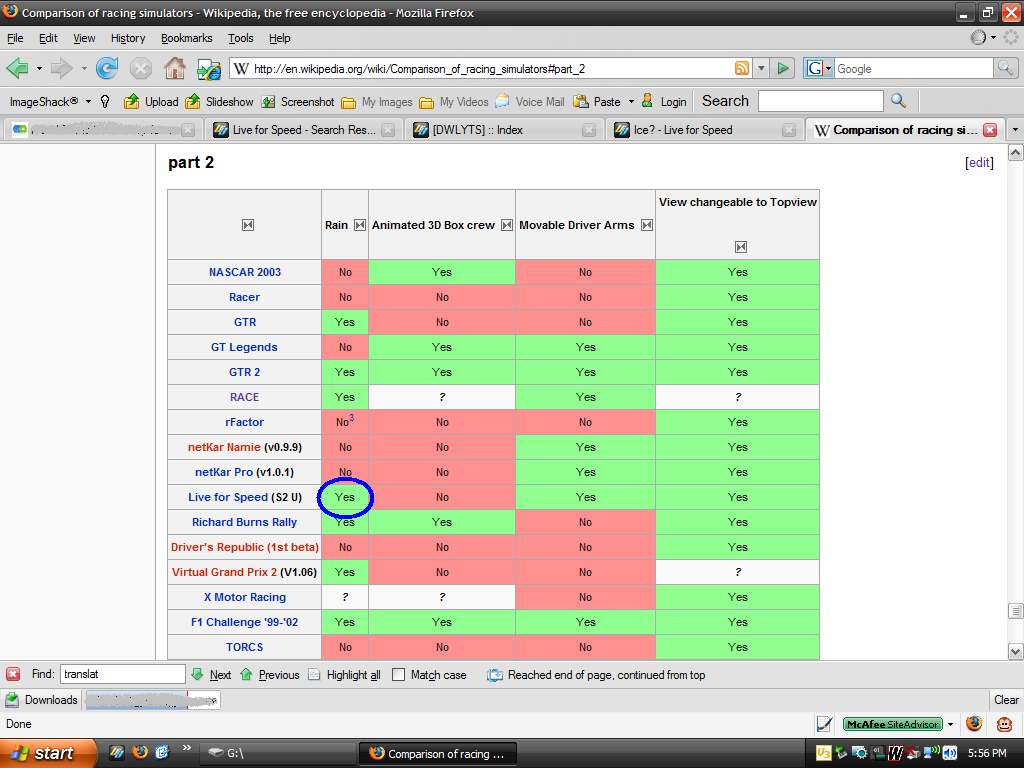Click Voice Mail in ImageShack toolbar
1024x768 pixels.
(530, 101)
